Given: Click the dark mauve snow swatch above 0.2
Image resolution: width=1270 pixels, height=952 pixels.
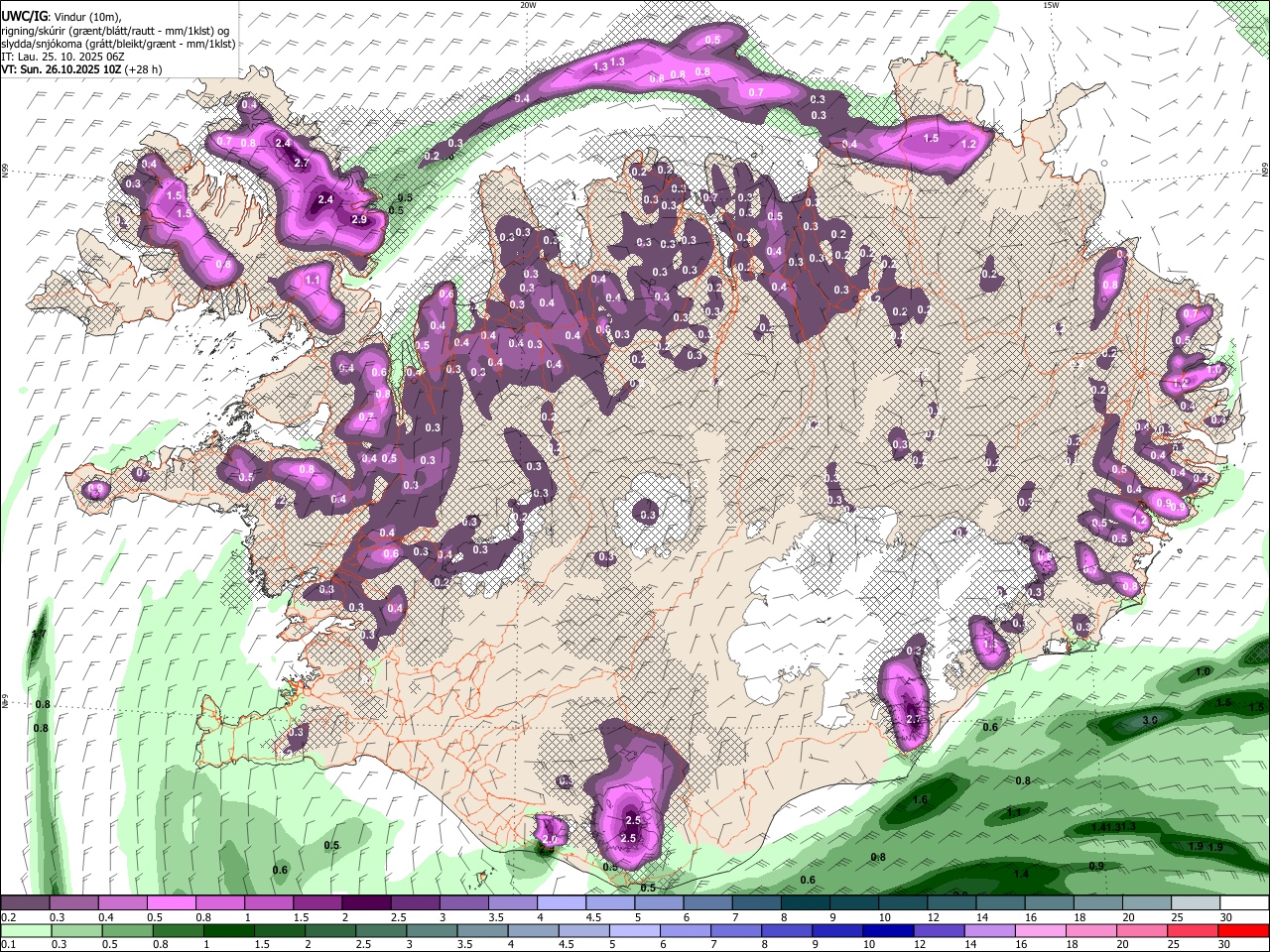Looking at the screenshot, I should (25, 903).
